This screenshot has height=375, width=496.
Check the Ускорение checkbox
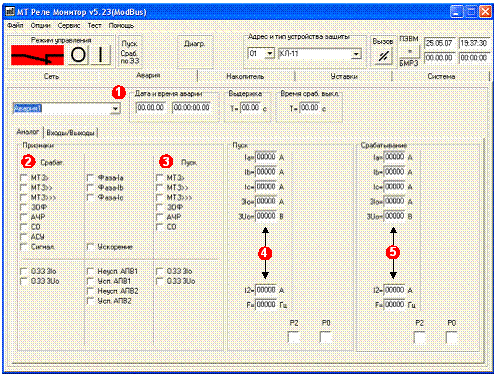[90, 247]
